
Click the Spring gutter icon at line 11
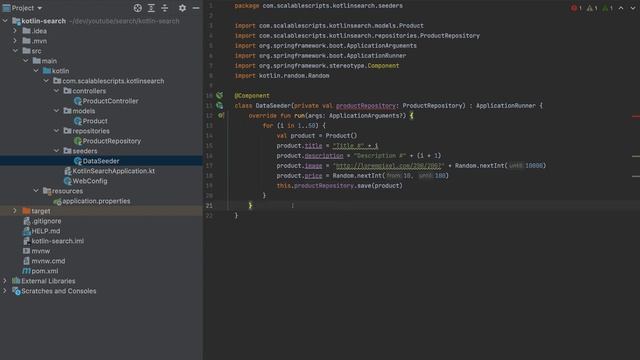pyautogui.click(x=220, y=106)
